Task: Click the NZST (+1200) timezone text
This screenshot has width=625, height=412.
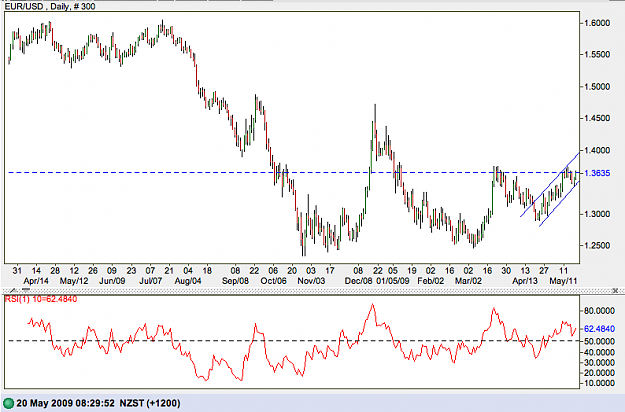Action: [x=150, y=403]
